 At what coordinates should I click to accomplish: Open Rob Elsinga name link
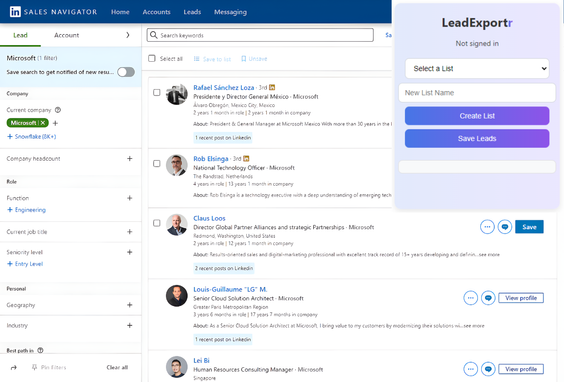point(211,159)
